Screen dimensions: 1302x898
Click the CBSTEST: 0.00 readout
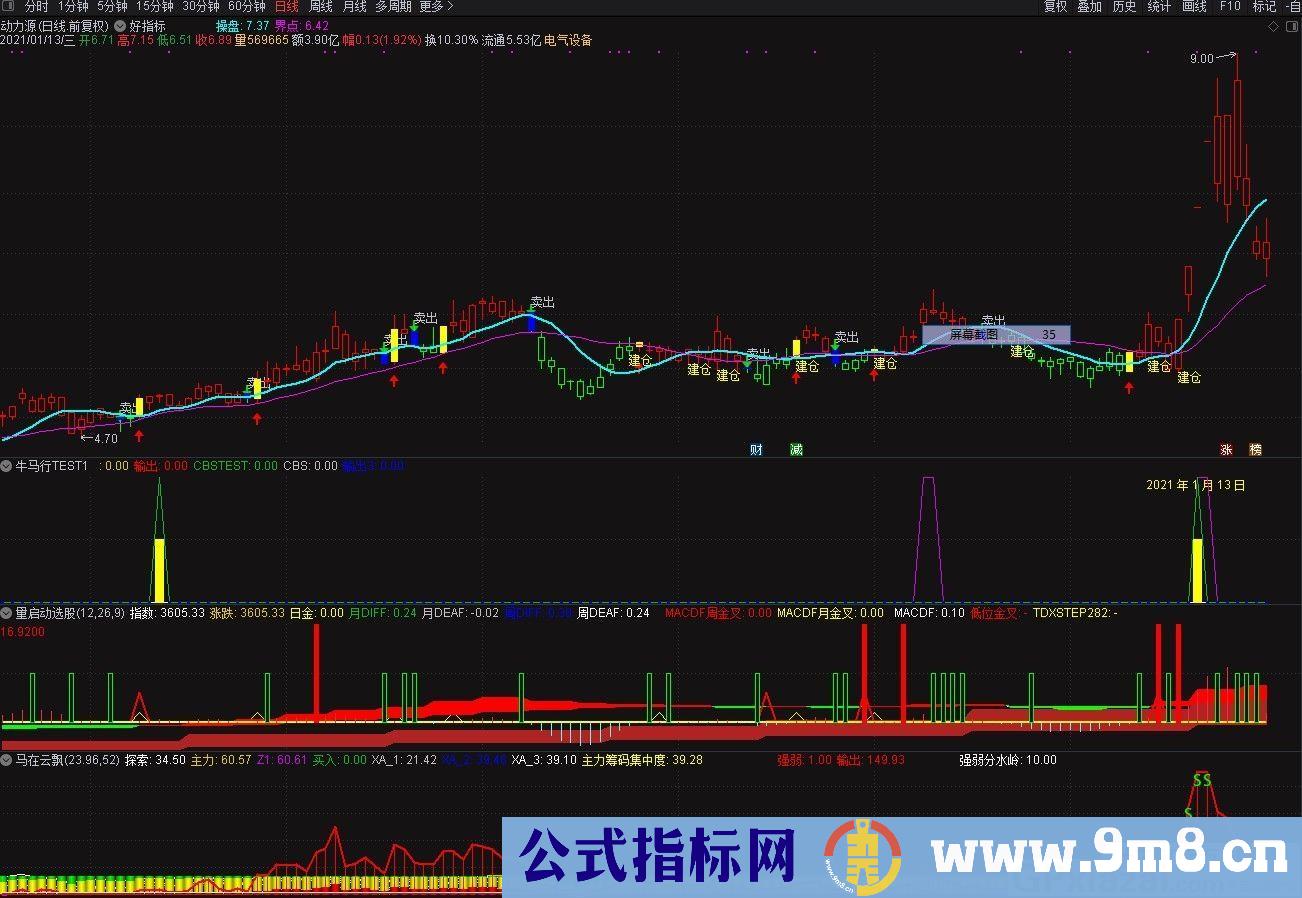tap(235, 466)
